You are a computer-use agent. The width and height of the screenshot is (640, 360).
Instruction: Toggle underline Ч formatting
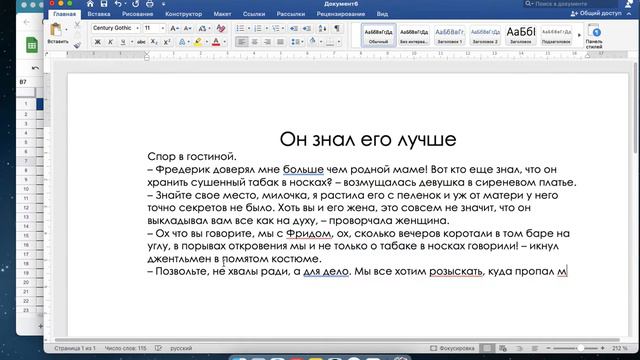pos(123,42)
